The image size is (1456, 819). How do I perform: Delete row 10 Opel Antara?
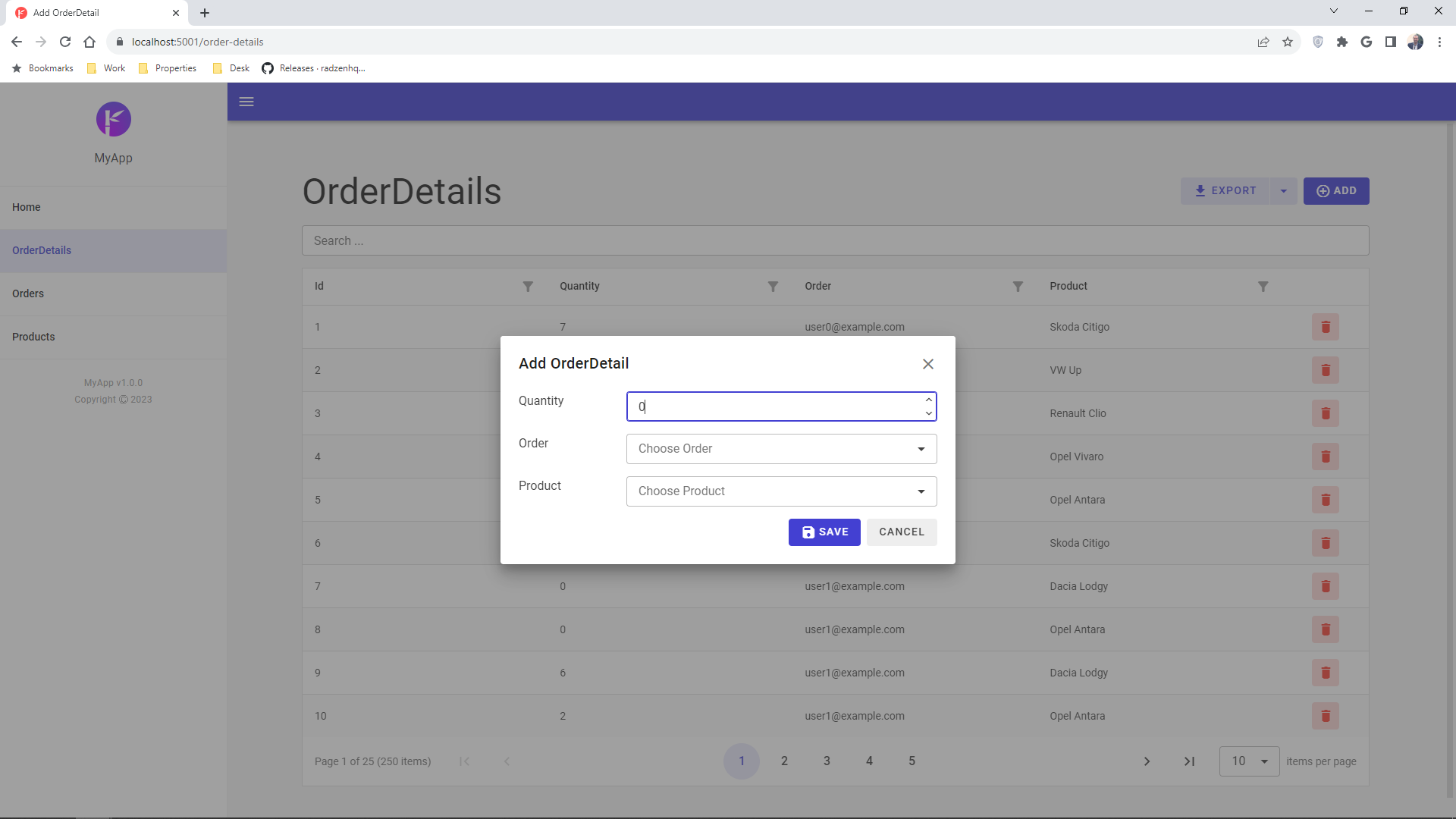(x=1326, y=716)
